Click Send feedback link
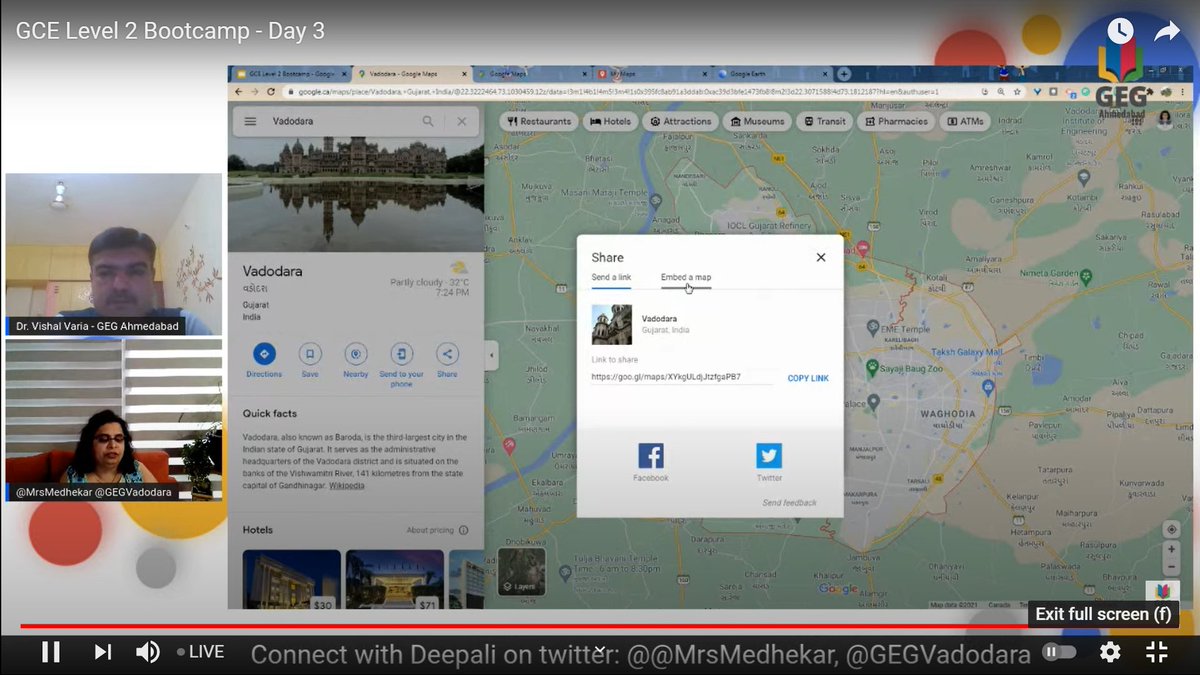 tap(790, 503)
